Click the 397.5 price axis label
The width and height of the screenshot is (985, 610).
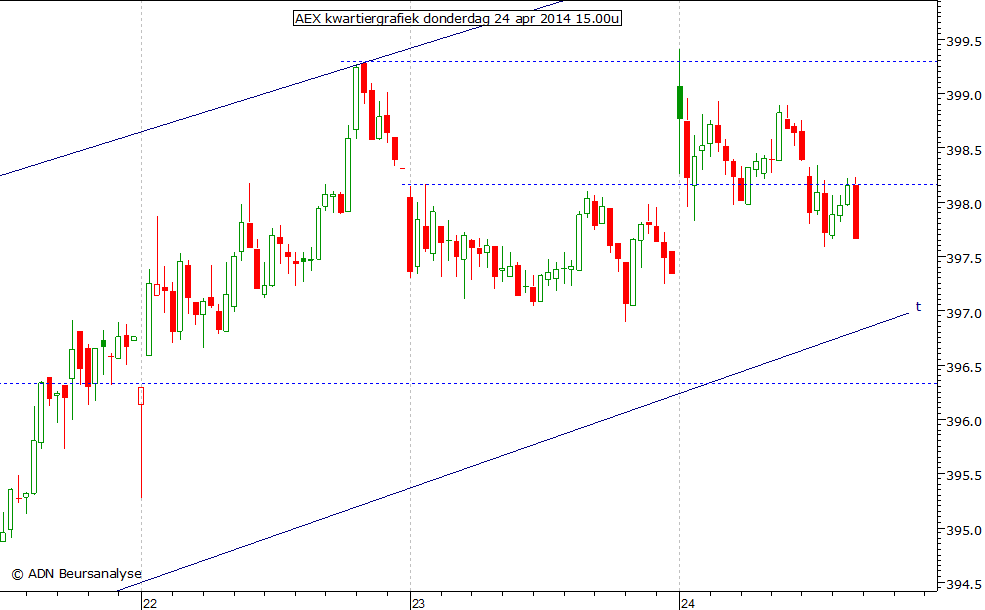(x=964, y=258)
